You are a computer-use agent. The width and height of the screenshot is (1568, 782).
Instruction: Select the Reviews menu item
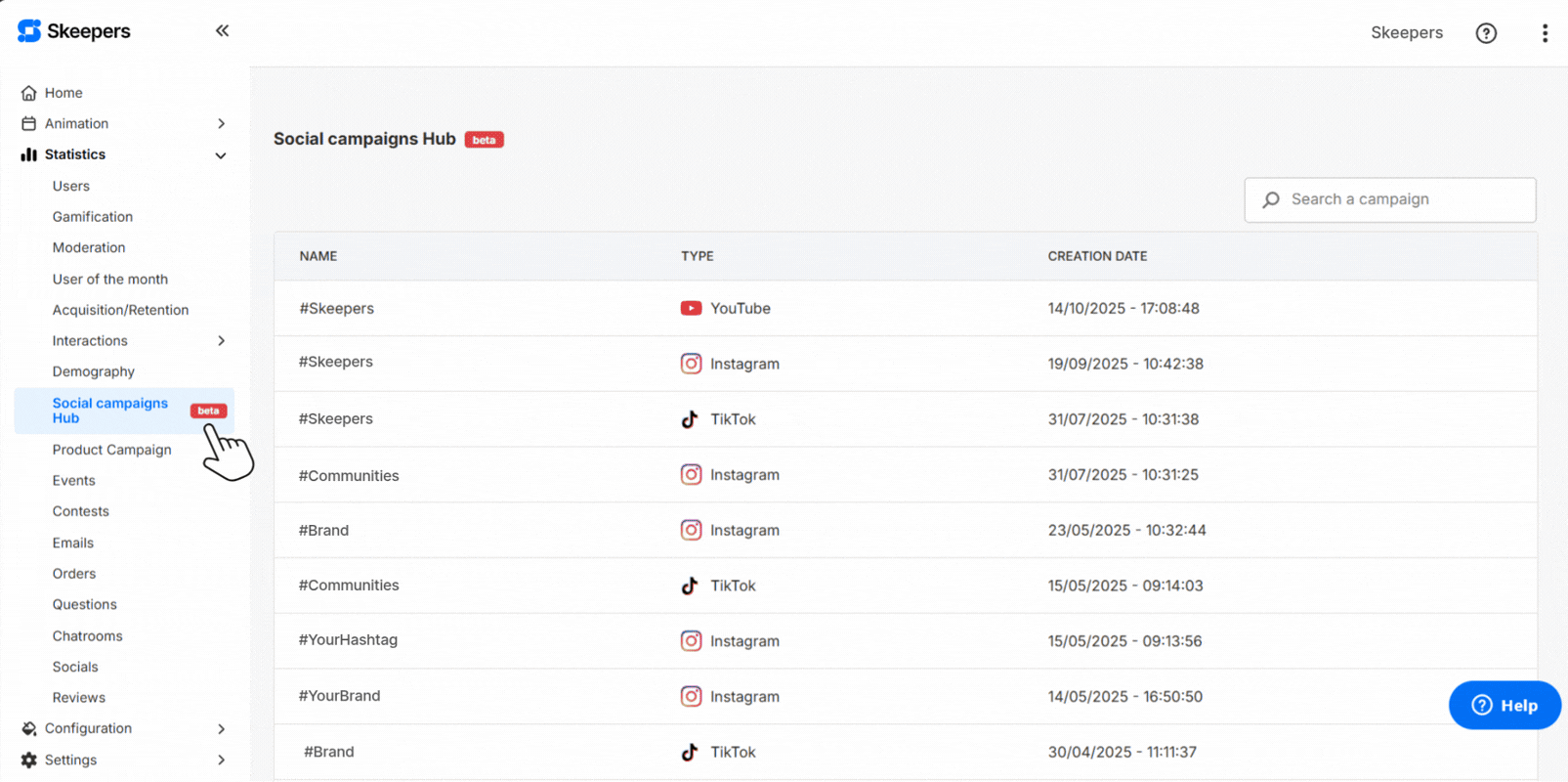pos(78,698)
